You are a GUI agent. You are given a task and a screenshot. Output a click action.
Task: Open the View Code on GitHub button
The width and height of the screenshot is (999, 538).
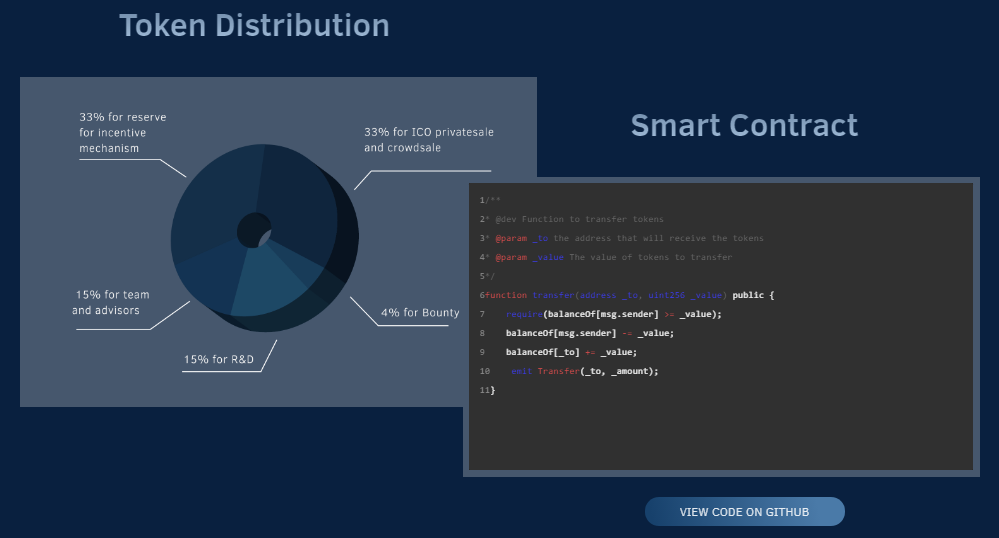click(744, 512)
